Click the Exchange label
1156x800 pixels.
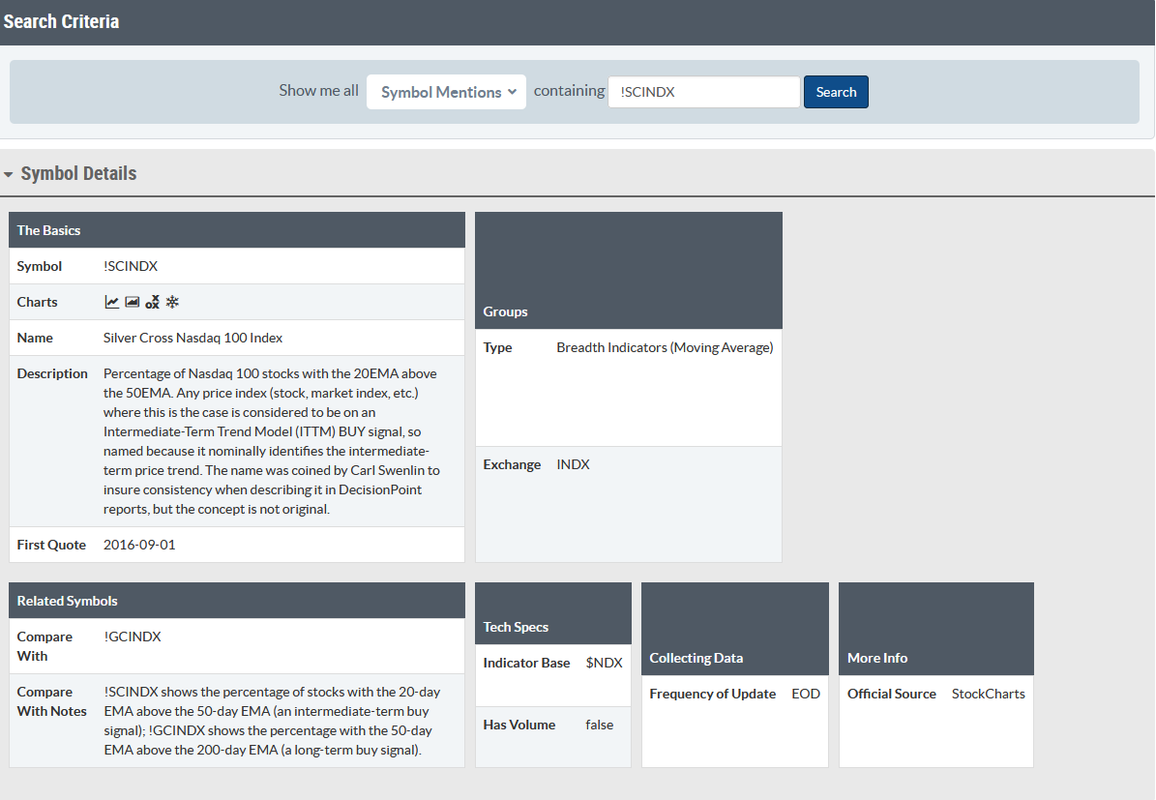point(512,465)
